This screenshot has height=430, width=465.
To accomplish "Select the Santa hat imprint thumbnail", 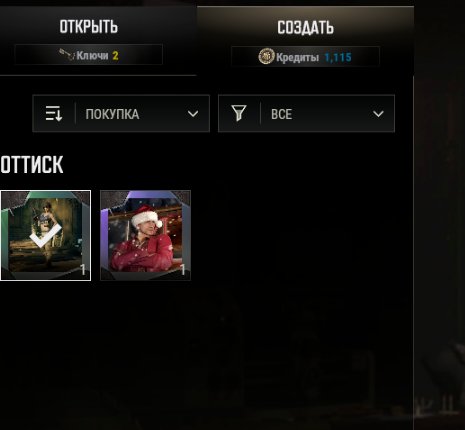I will click(x=145, y=235).
